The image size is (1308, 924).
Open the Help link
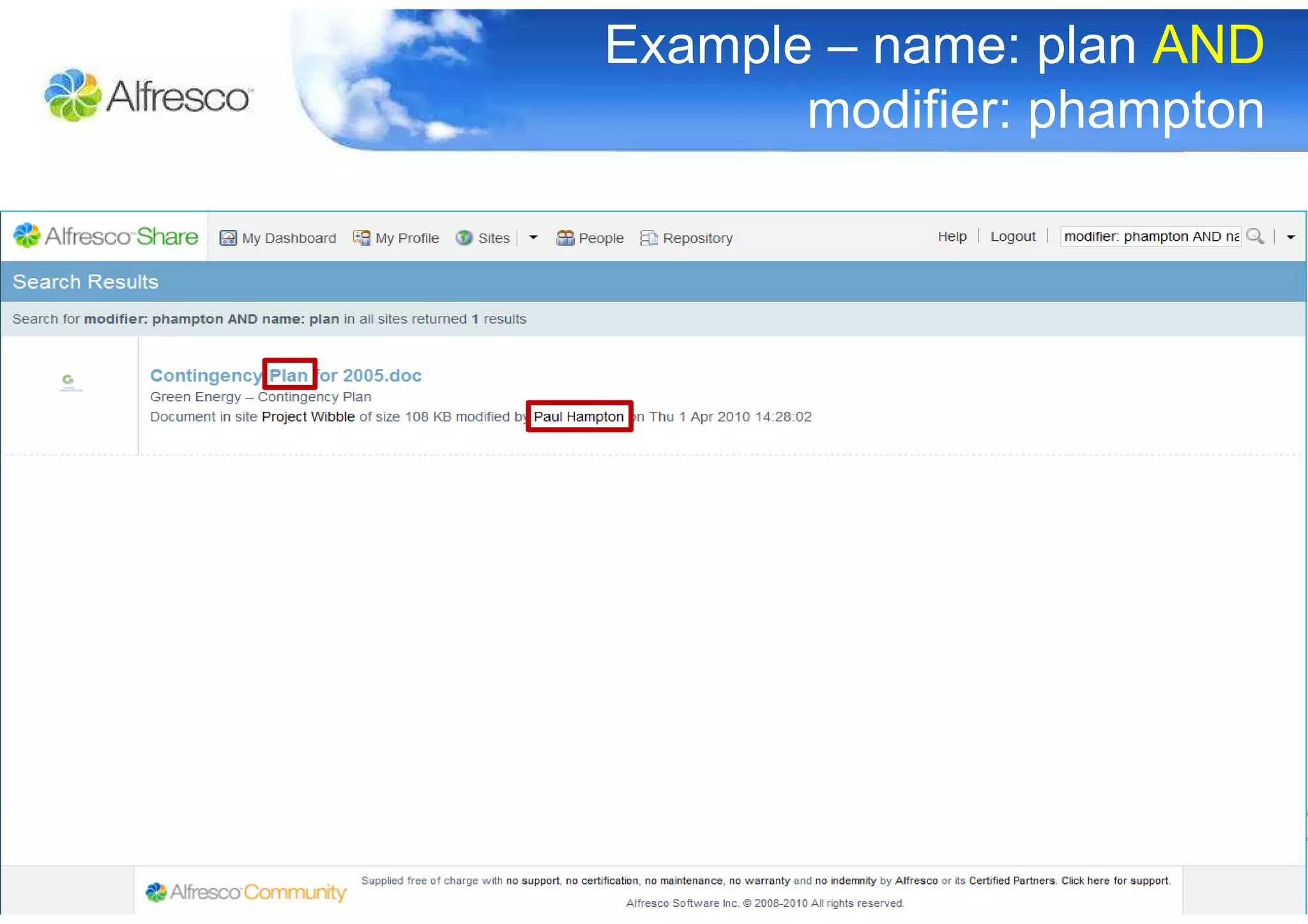[952, 236]
